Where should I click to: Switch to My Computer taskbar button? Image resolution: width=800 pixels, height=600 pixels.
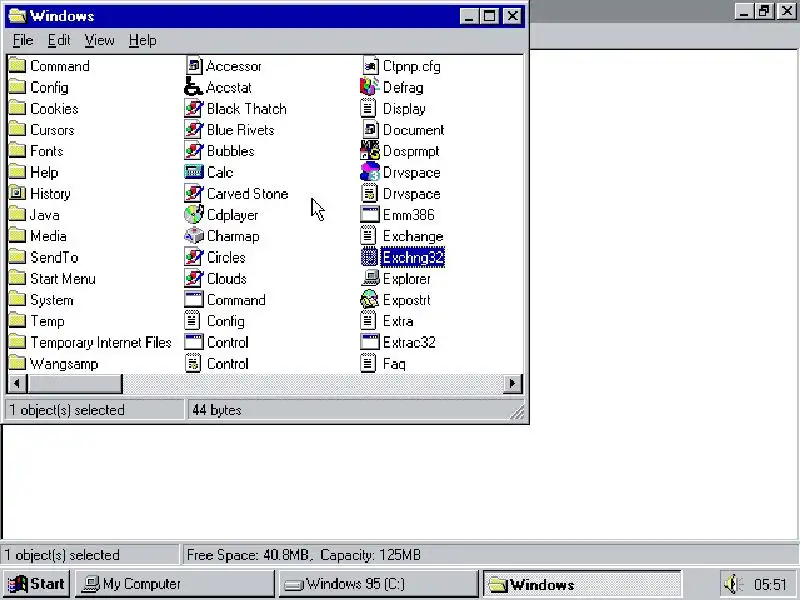[175, 584]
